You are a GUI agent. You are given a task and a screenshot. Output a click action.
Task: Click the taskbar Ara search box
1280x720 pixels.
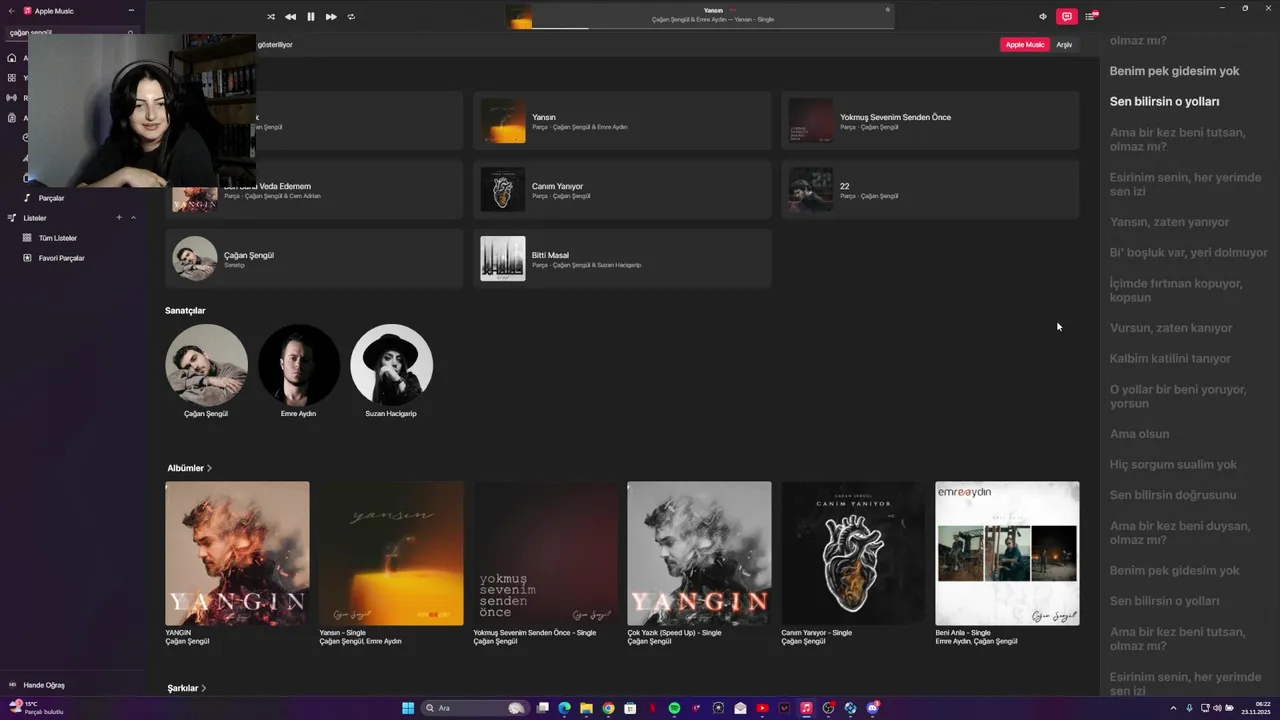(x=475, y=708)
